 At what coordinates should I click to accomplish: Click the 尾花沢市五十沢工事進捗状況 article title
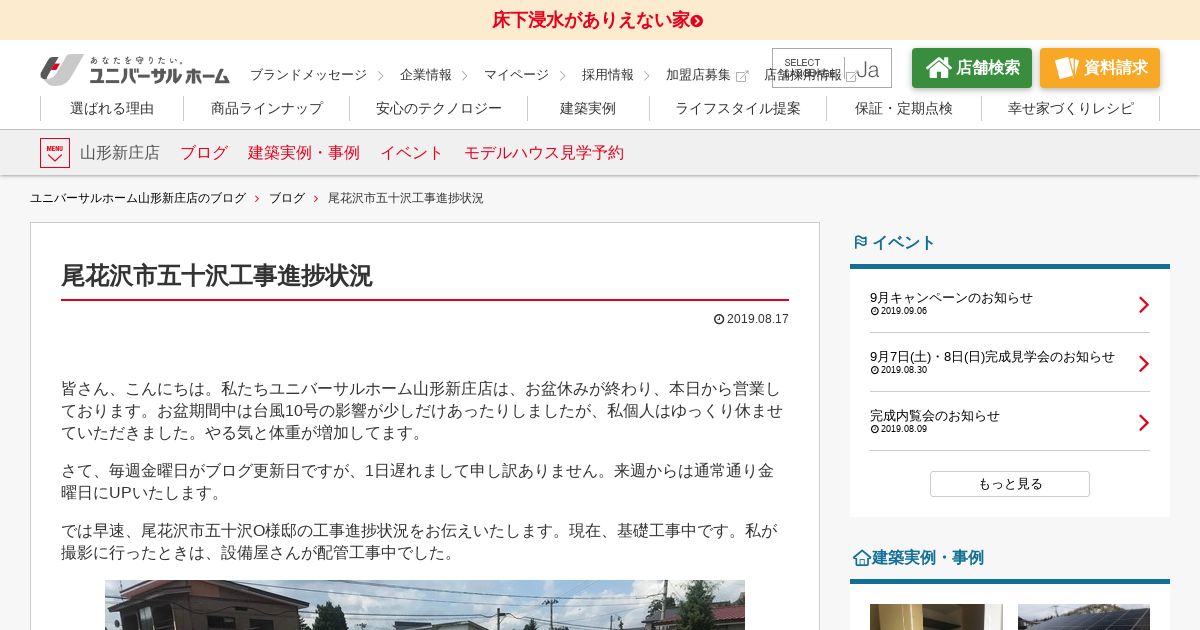216,276
